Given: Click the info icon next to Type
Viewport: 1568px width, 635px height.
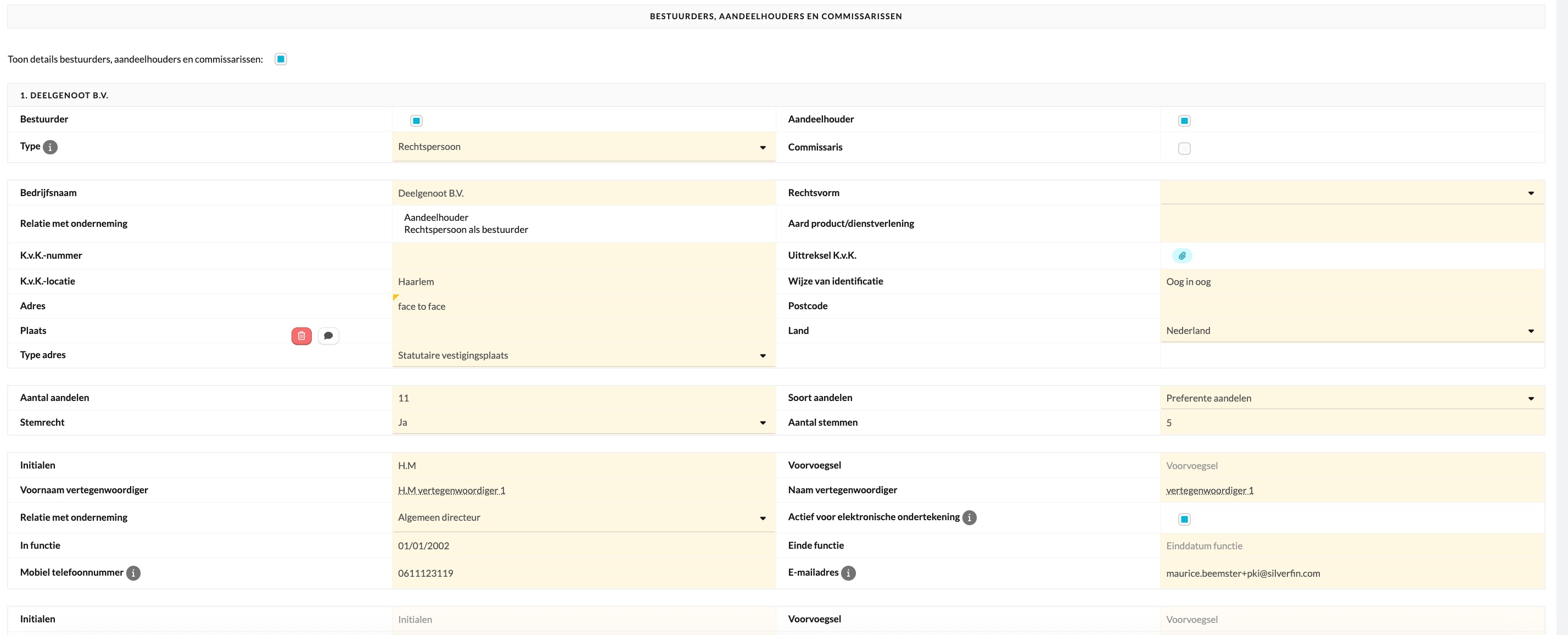Looking at the screenshot, I should click(51, 147).
